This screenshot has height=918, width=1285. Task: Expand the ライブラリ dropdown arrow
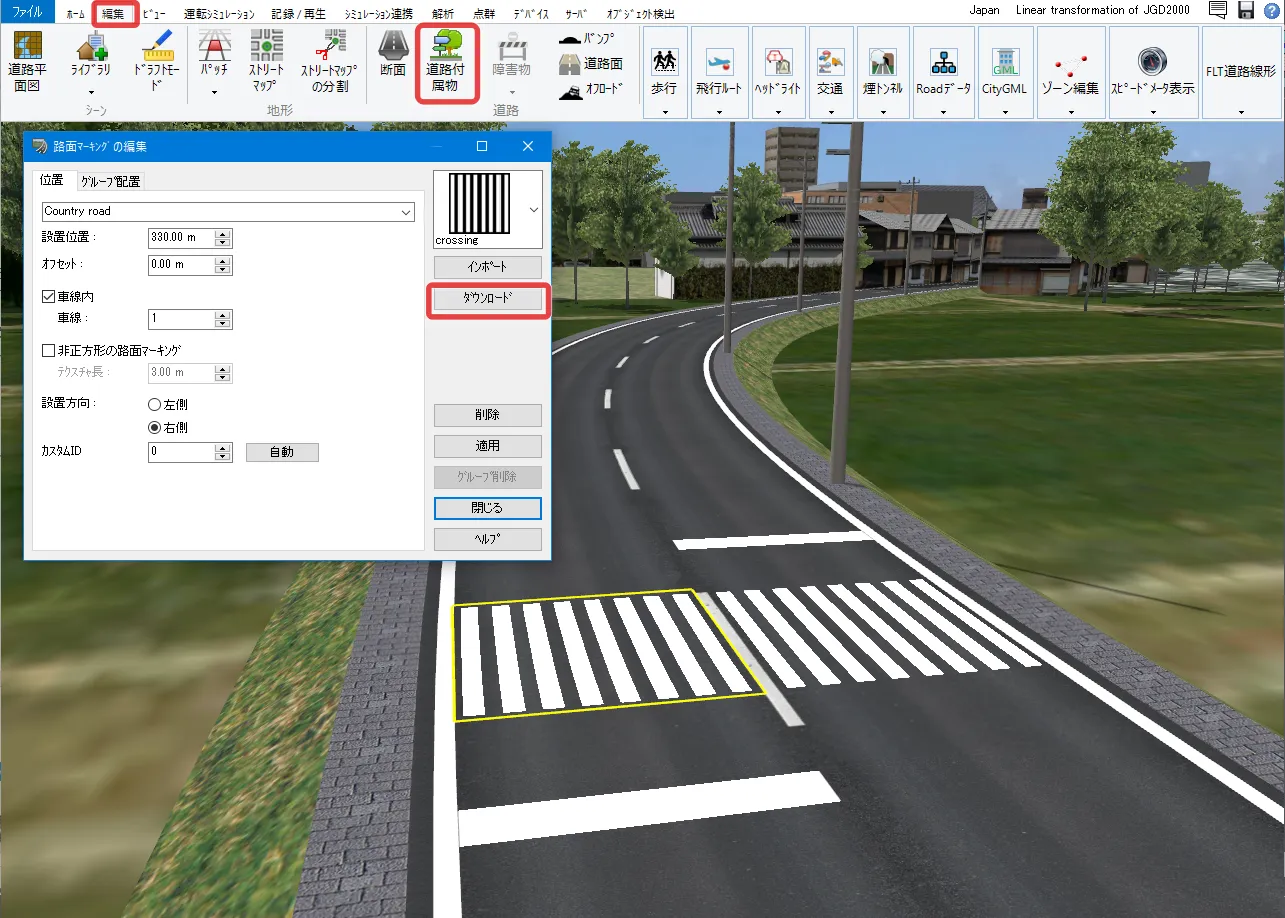coord(91,92)
